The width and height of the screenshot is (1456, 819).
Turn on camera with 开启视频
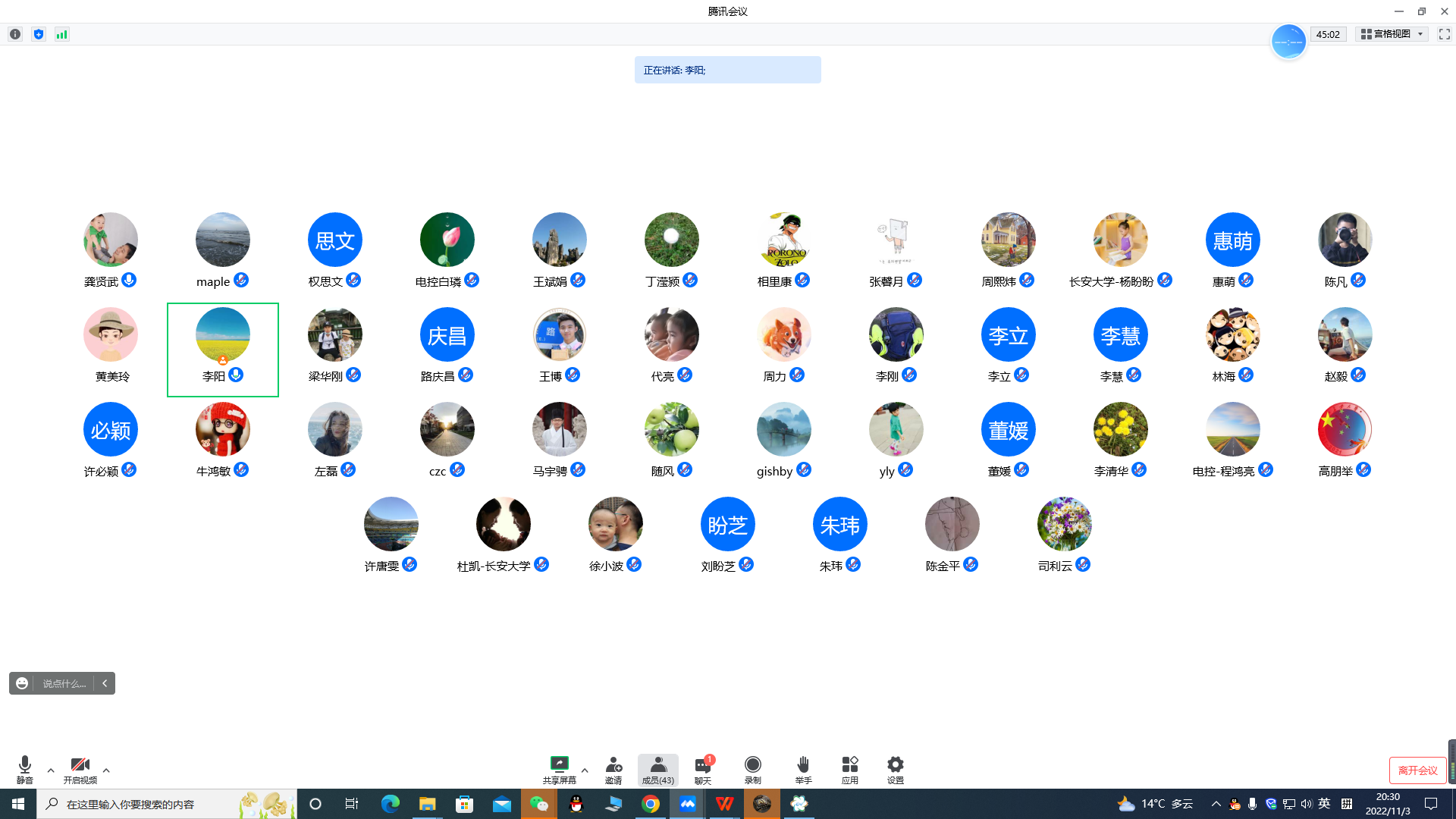(80, 770)
